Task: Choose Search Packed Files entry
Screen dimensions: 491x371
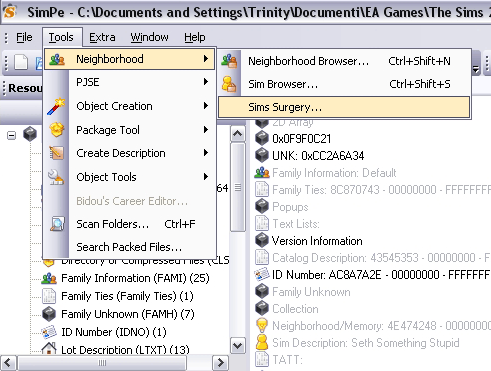Action: [x=129, y=247]
